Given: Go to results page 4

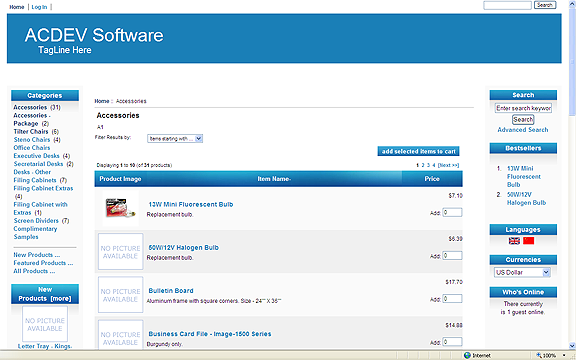Looking at the screenshot, I should [x=434, y=165].
